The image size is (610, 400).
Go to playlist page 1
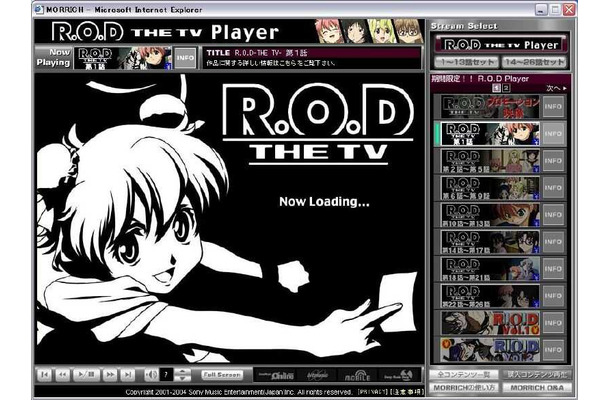[x=496, y=88]
